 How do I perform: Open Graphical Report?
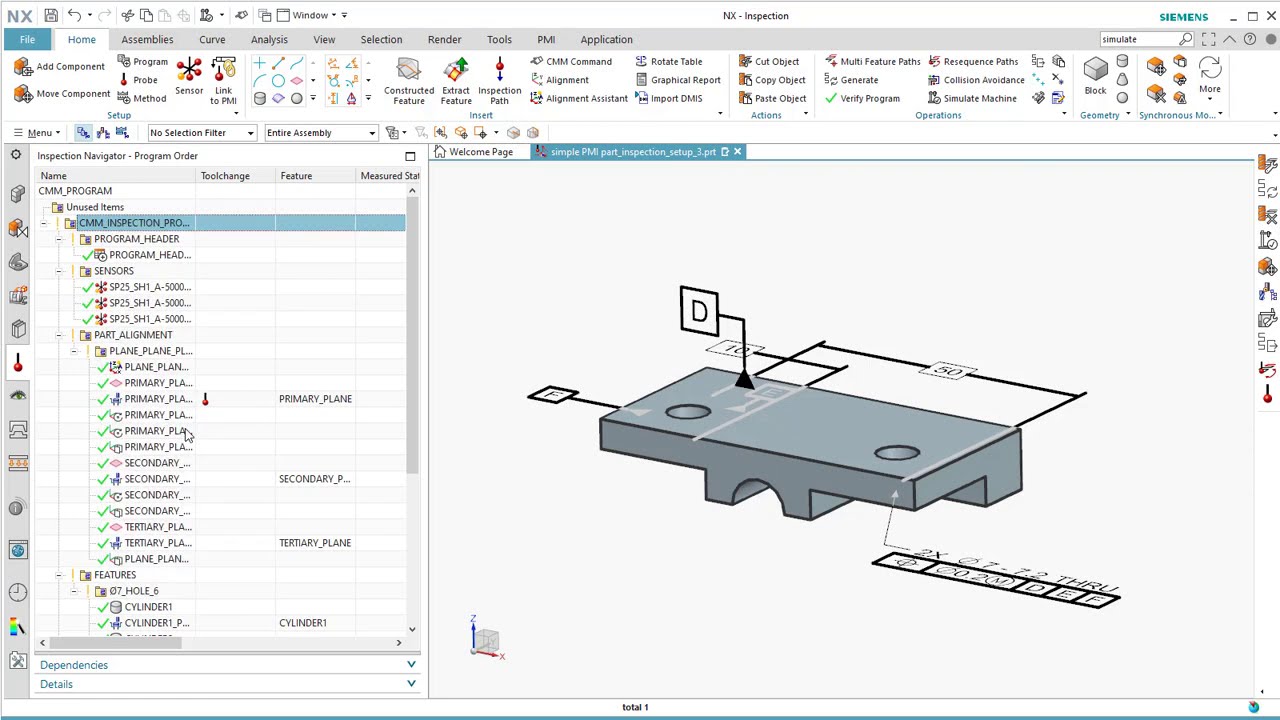(x=677, y=80)
